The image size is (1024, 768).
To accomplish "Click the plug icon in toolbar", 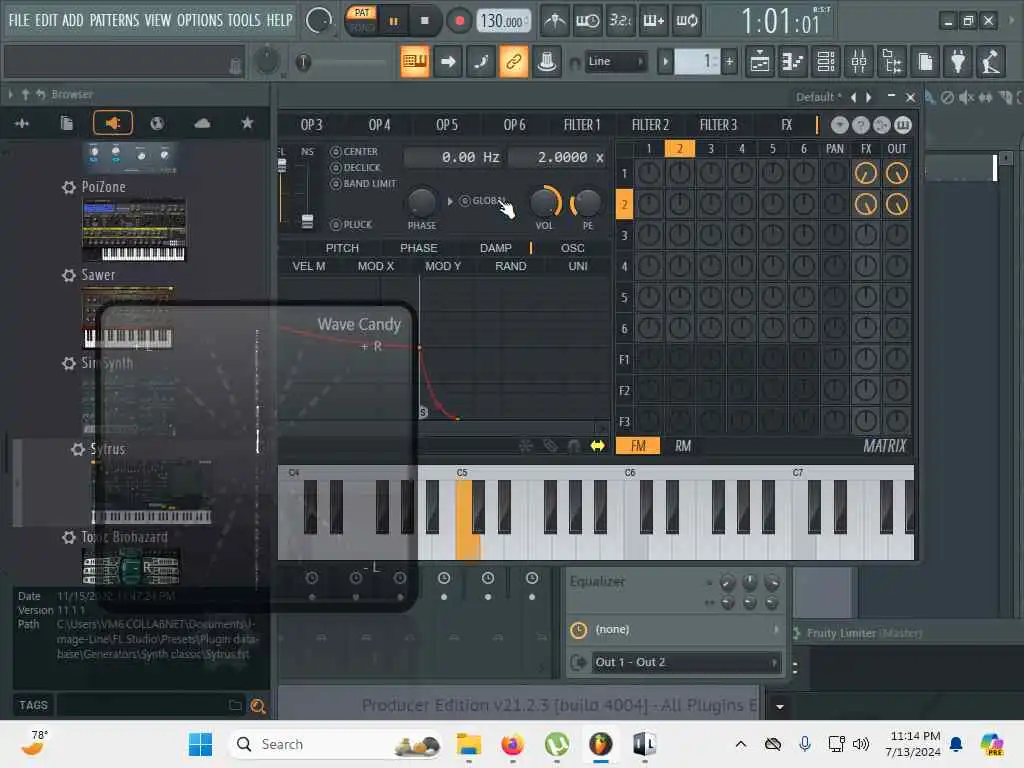I will click(x=958, y=62).
